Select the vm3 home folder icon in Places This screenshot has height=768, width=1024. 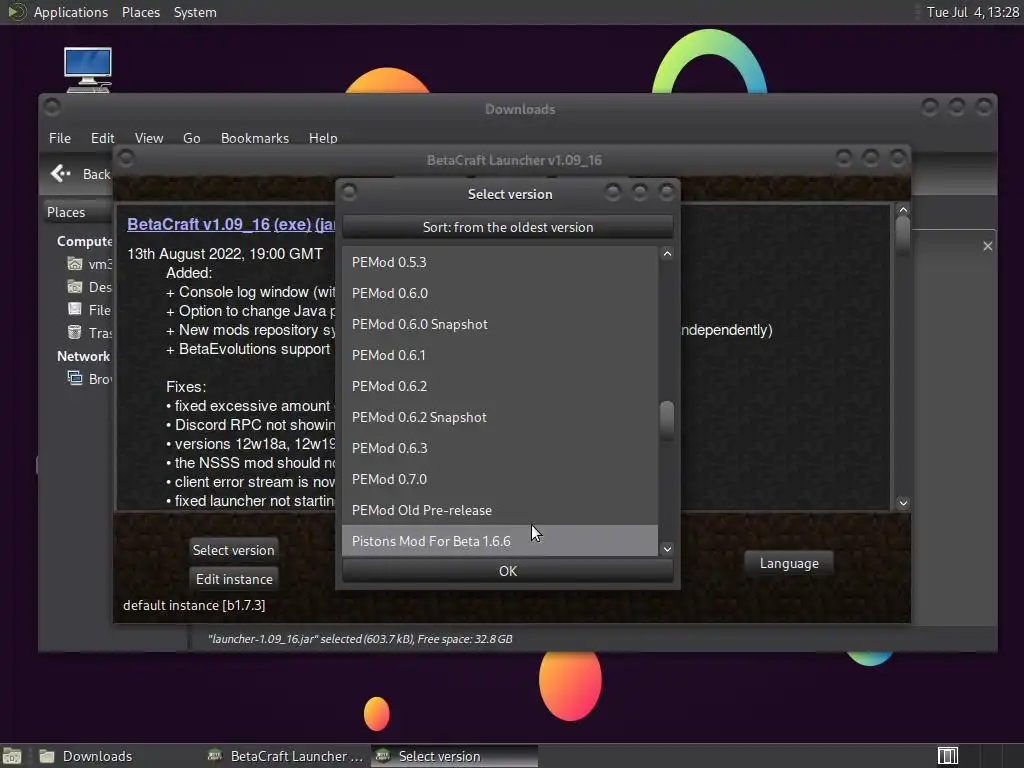click(75, 264)
